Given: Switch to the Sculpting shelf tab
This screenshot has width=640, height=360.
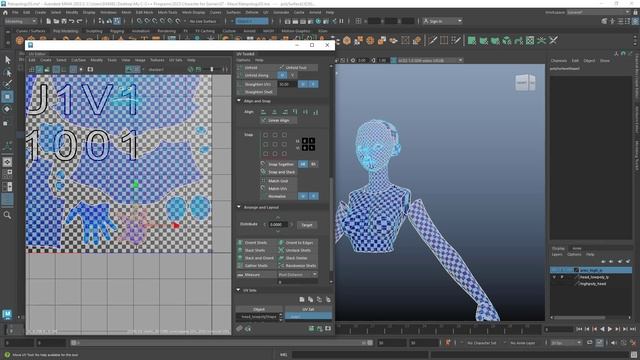Looking at the screenshot, I should coord(94,31).
